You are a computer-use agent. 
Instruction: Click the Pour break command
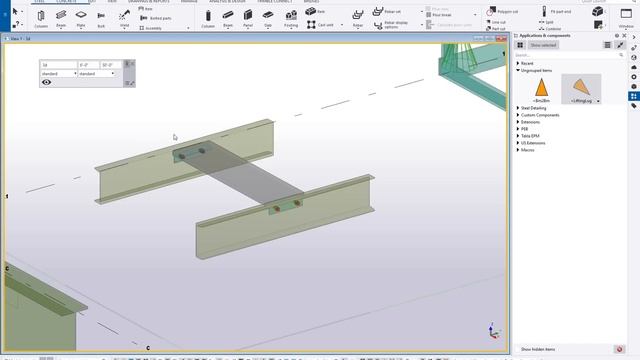[439, 15]
